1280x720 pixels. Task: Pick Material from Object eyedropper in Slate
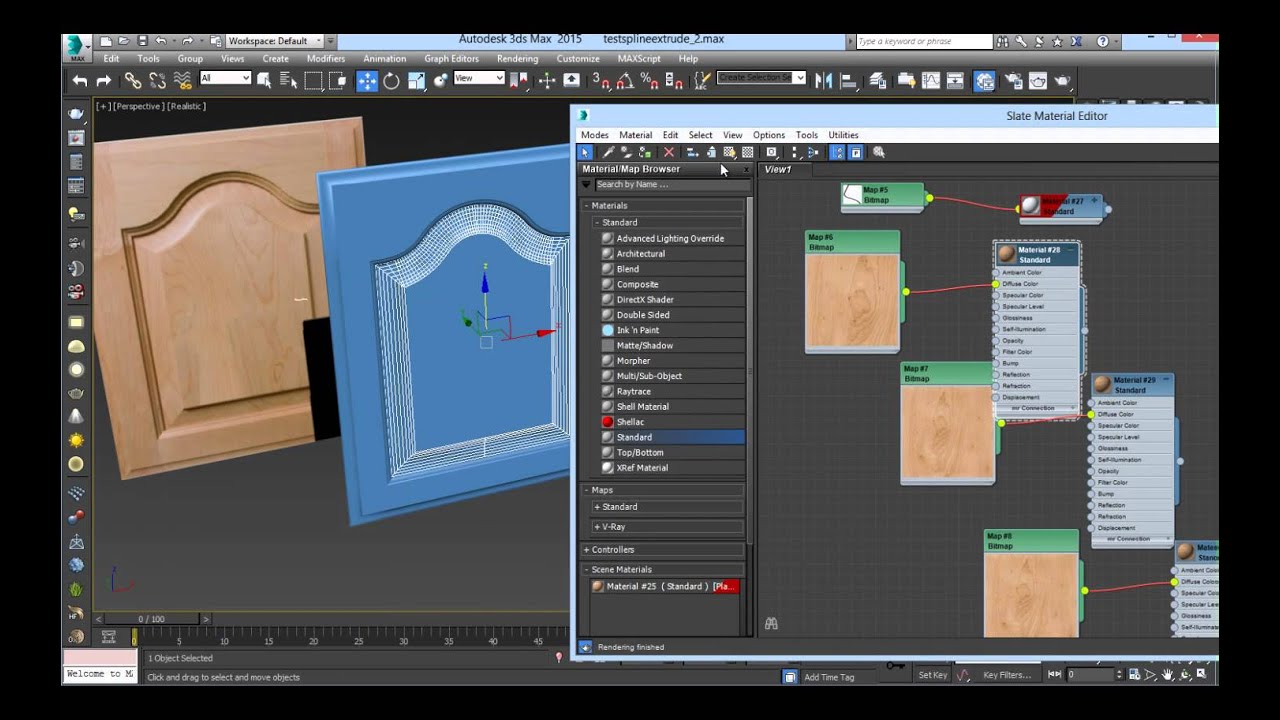click(607, 152)
